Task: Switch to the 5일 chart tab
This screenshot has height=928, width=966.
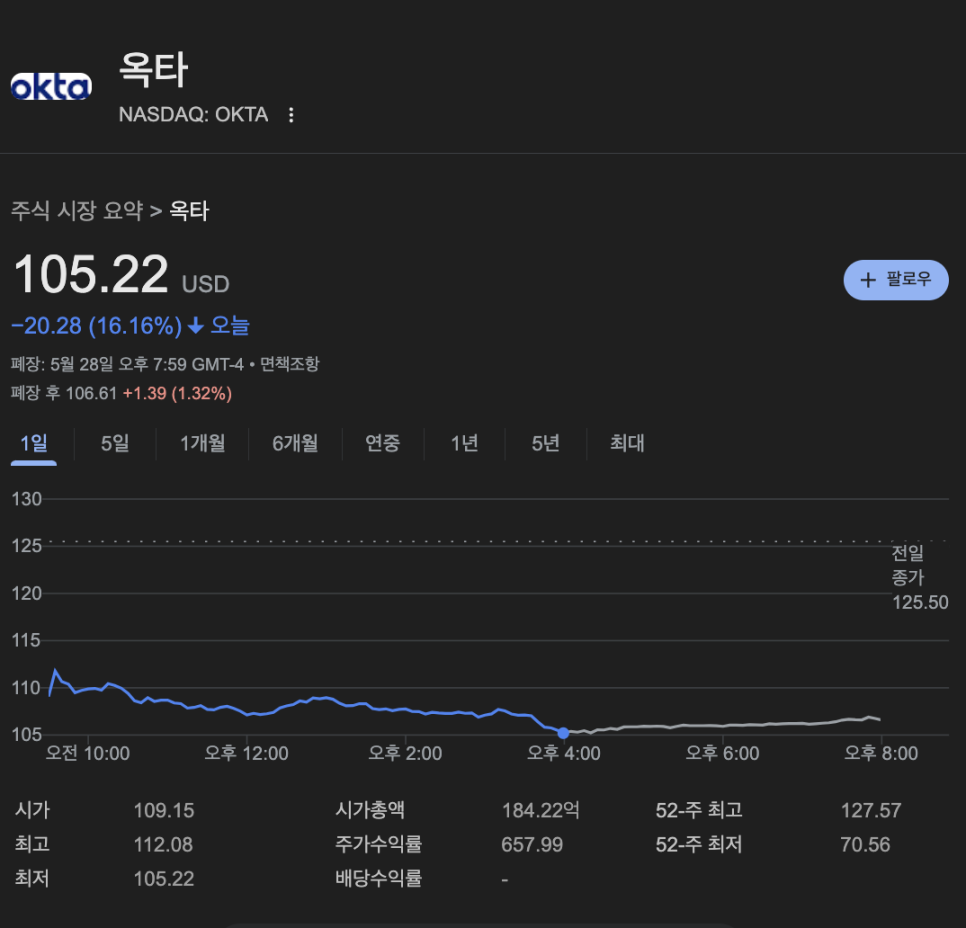Action: (115, 443)
